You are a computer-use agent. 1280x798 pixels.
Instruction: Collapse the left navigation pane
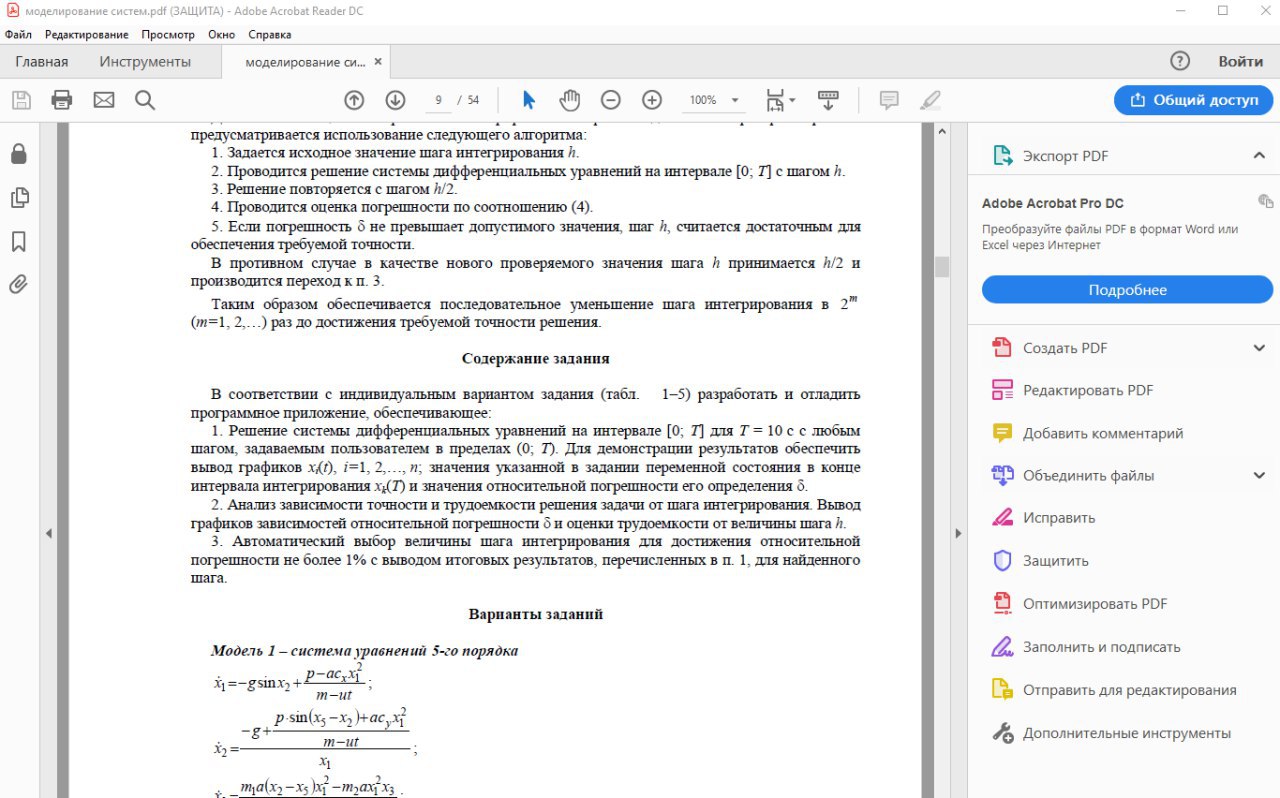pyautogui.click(x=49, y=534)
